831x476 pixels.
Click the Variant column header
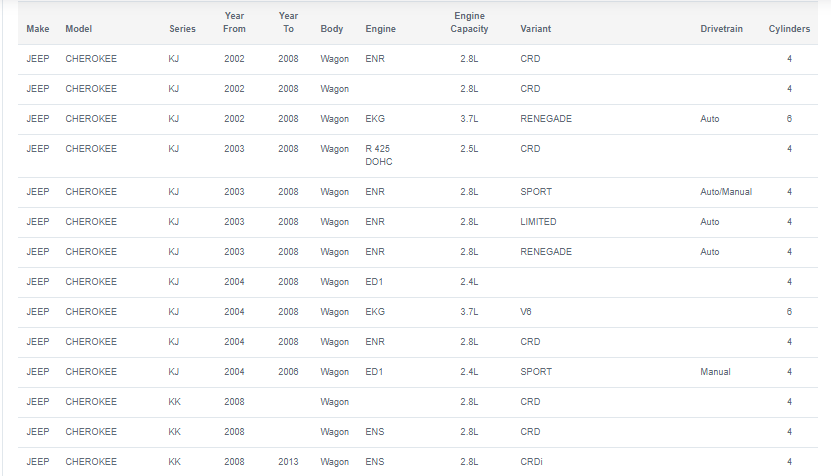tap(535, 29)
